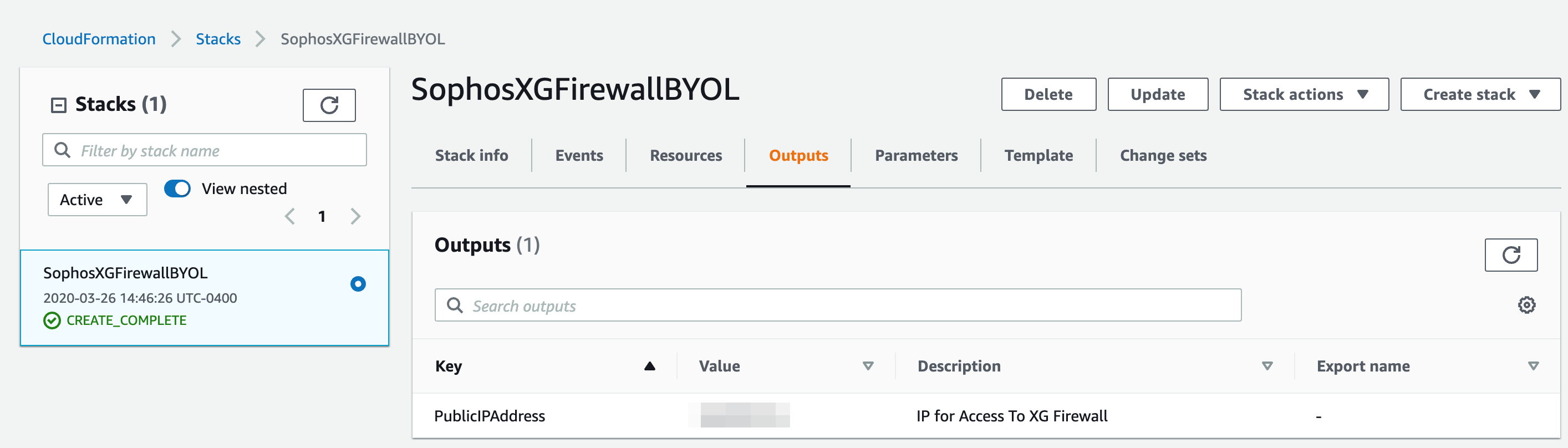Toggle the View nested switch
Viewport: 1568px width, 448px height.
tap(177, 189)
